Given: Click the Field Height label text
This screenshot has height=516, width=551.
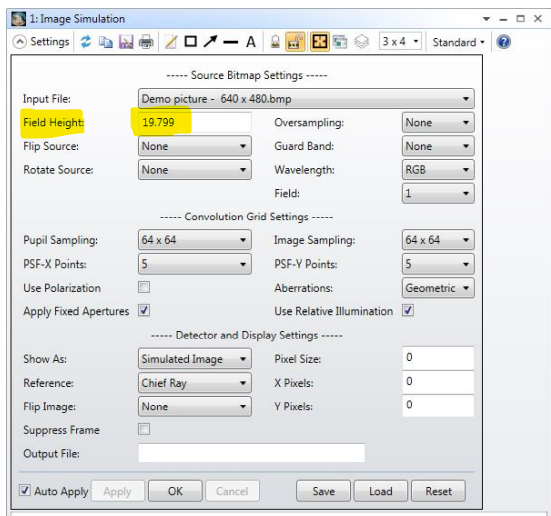Looking at the screenshot, I should 54,123.
